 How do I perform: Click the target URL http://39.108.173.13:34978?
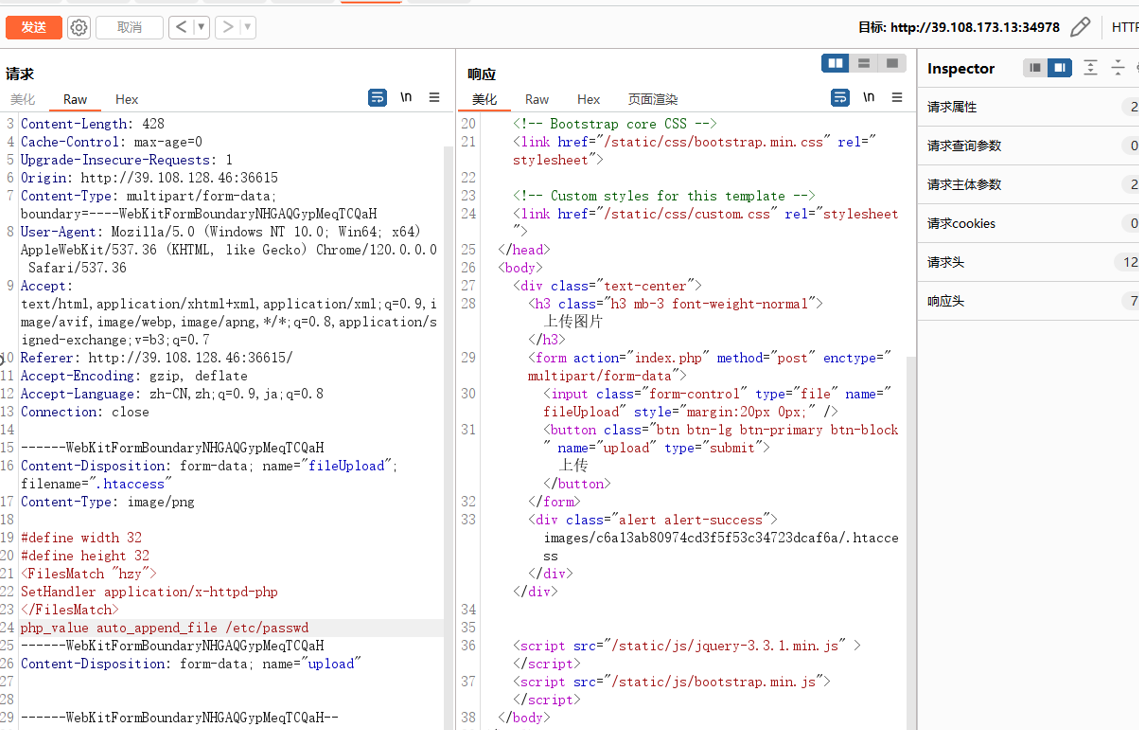point(975,28)
